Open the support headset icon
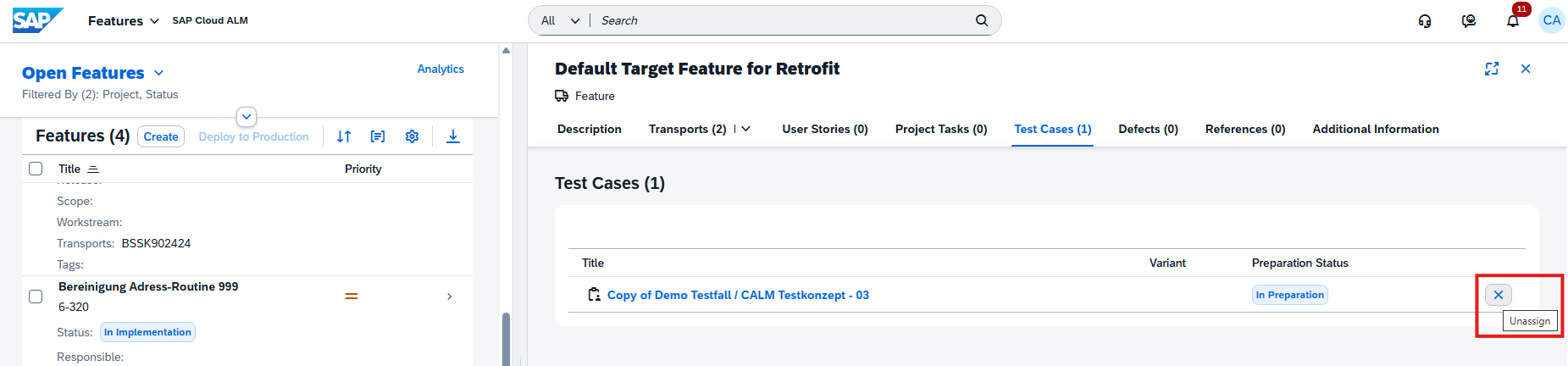Viewport: 1568px width, 366px height. coord(1425,20)
